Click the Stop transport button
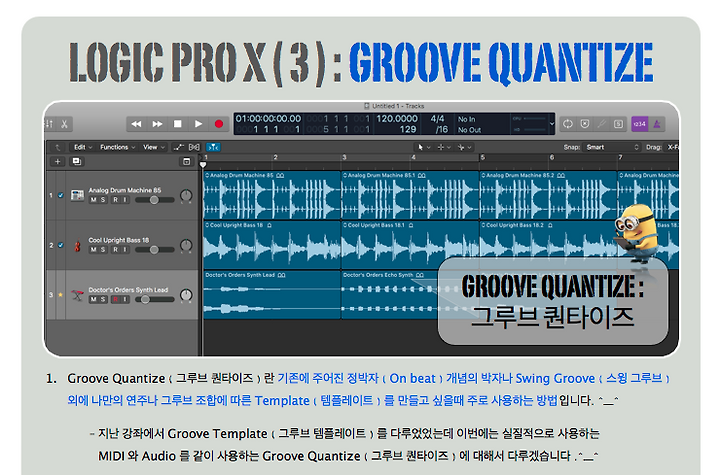 (178, 124)
